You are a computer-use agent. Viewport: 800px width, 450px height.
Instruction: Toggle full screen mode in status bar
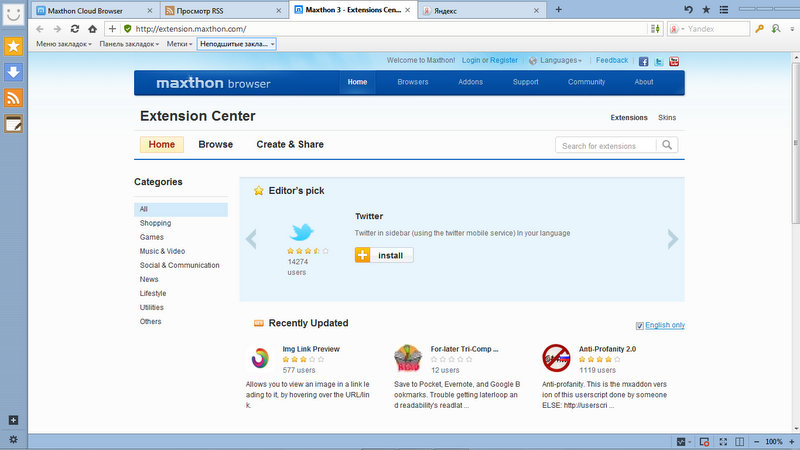tap(723, 442)
